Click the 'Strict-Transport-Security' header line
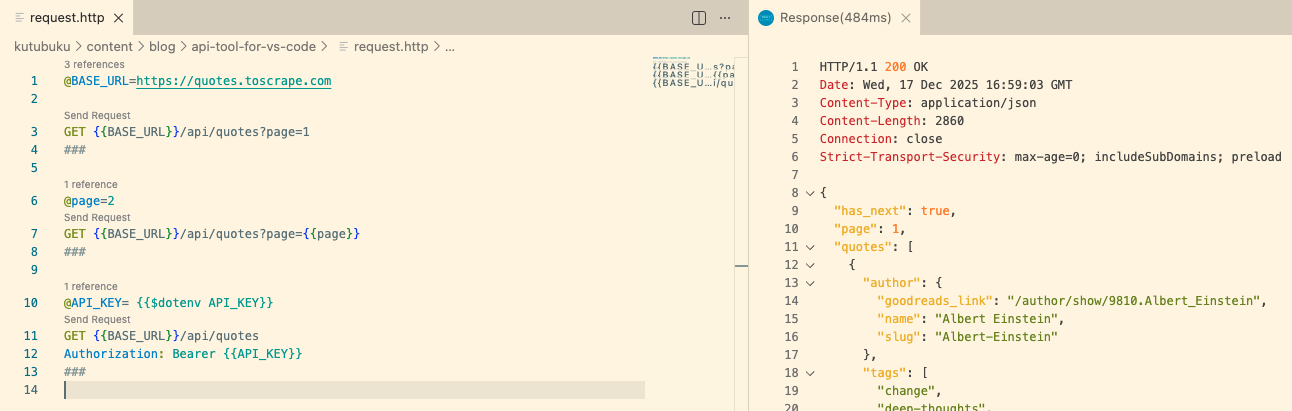 1050,157
